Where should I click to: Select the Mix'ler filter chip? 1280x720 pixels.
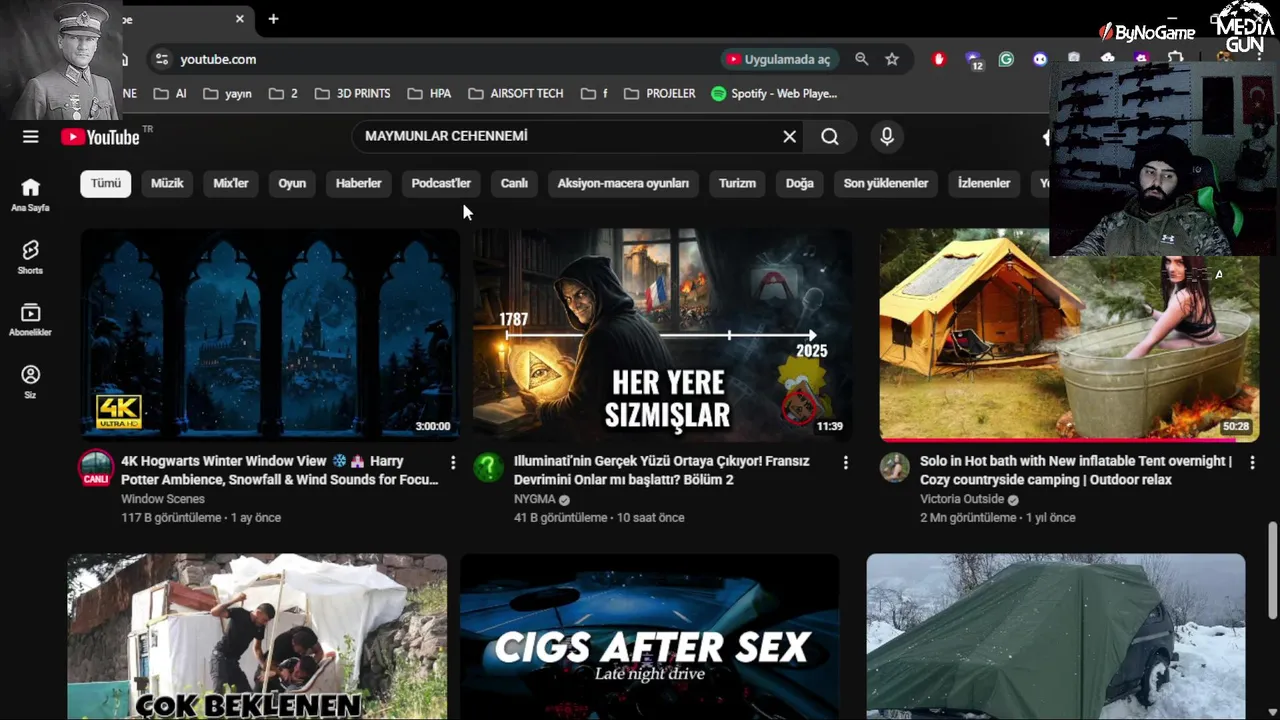click(x=231, y=183)
